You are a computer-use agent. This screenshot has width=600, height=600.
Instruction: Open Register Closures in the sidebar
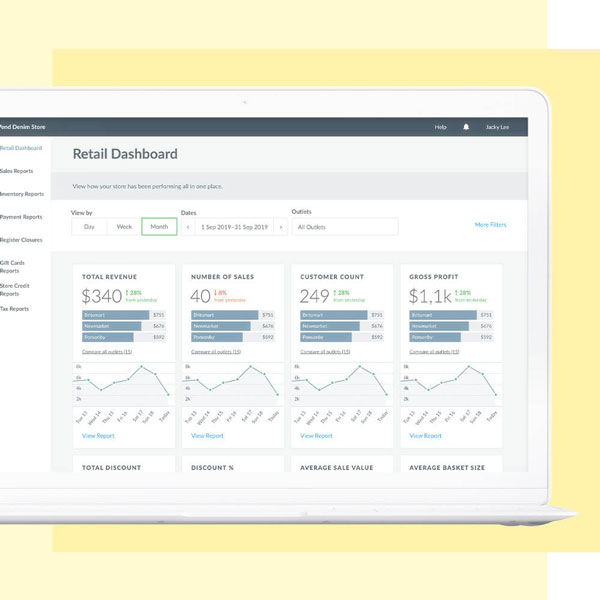(x=22, y=240)
